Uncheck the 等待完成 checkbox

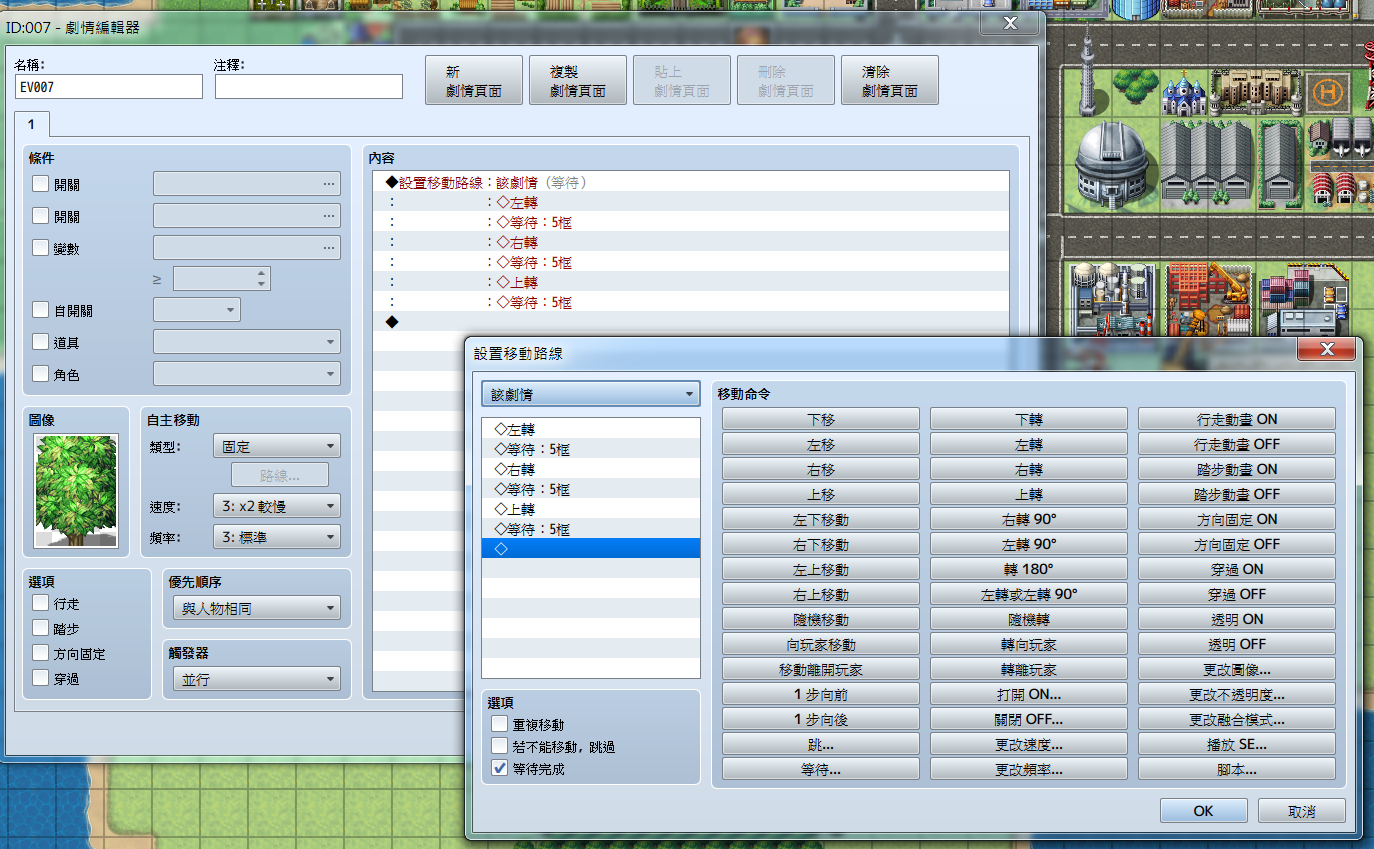pyautogui.click(x=500, y=769)
